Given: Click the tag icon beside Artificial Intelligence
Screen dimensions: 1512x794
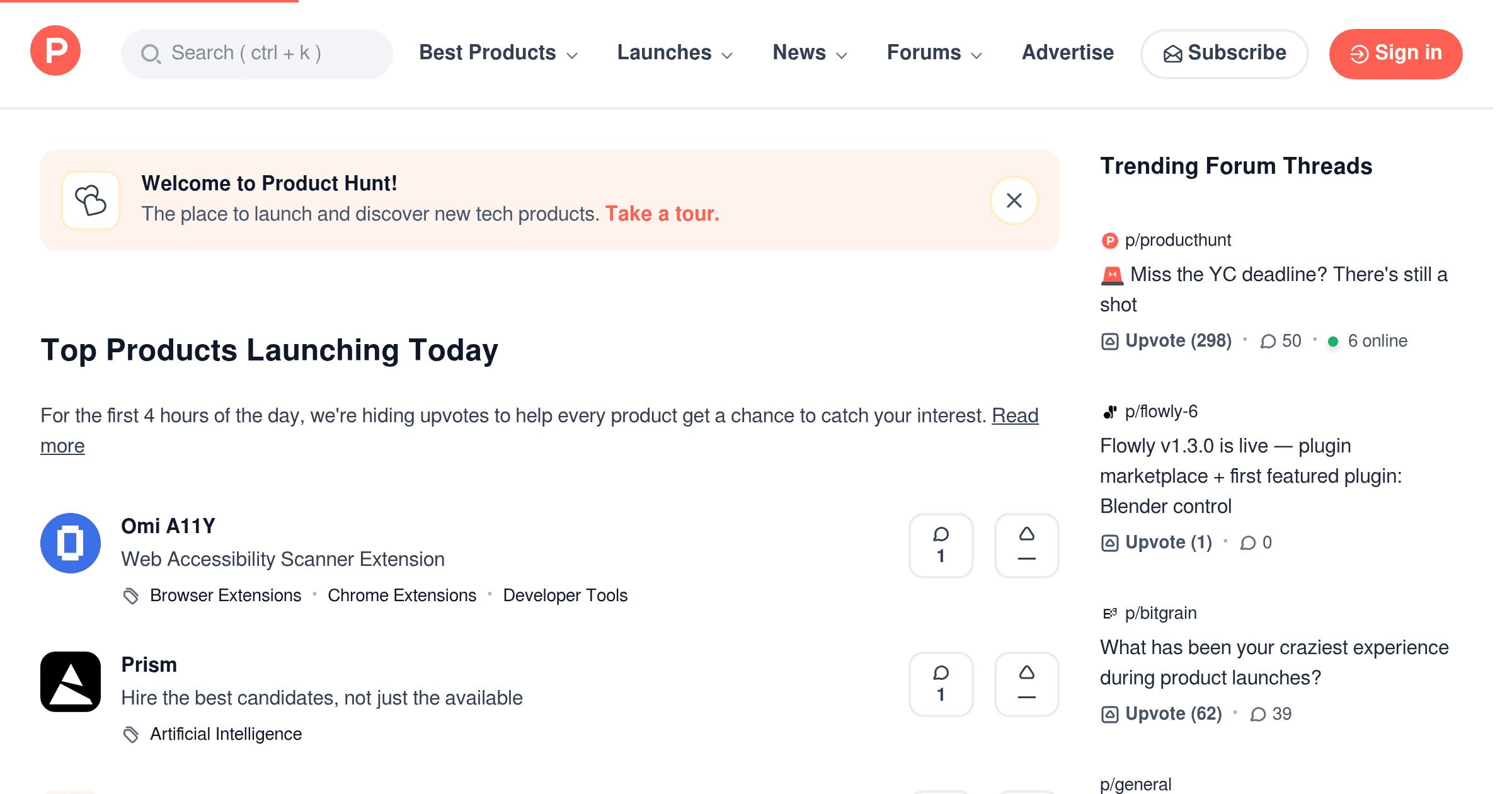Looking at the screenshot, I should [x=131, y=734].
